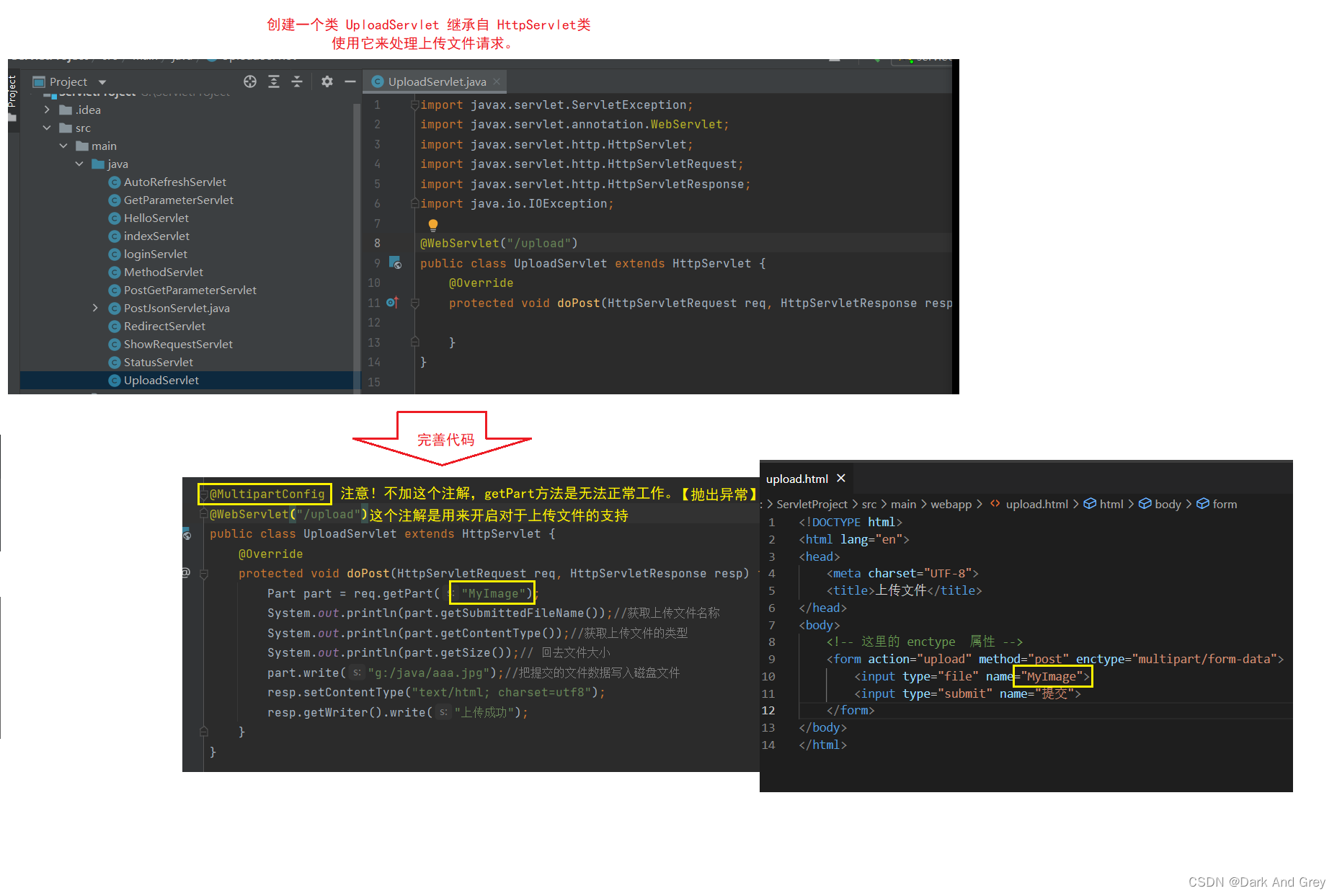
Task: Click ServletProject in the breadcrumb
Action: tap(812, 504)
